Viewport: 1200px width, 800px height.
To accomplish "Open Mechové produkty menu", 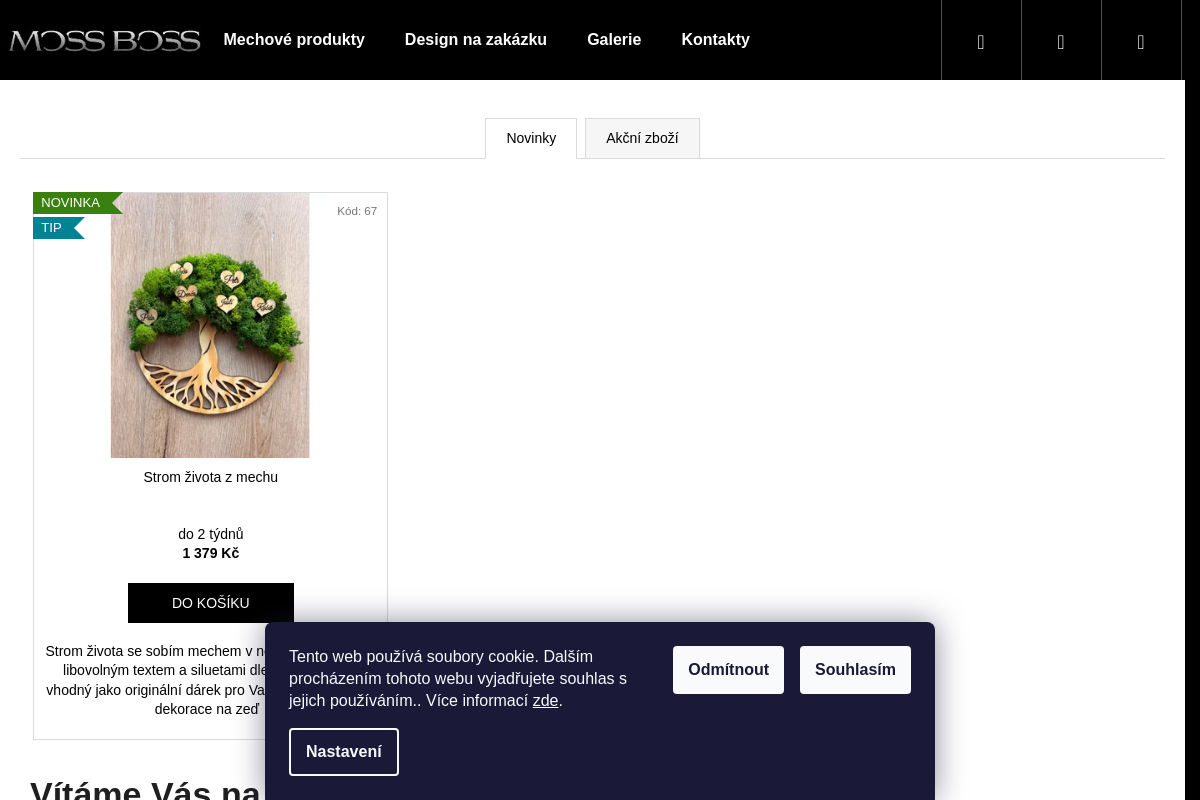I will point(294,40).
